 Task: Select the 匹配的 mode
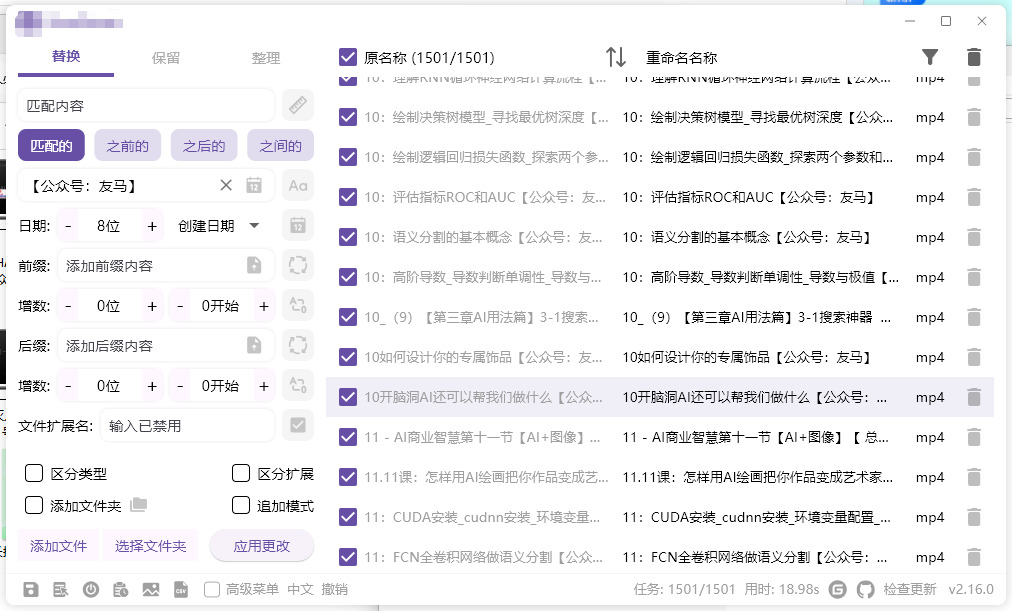(x=51, y=146)
